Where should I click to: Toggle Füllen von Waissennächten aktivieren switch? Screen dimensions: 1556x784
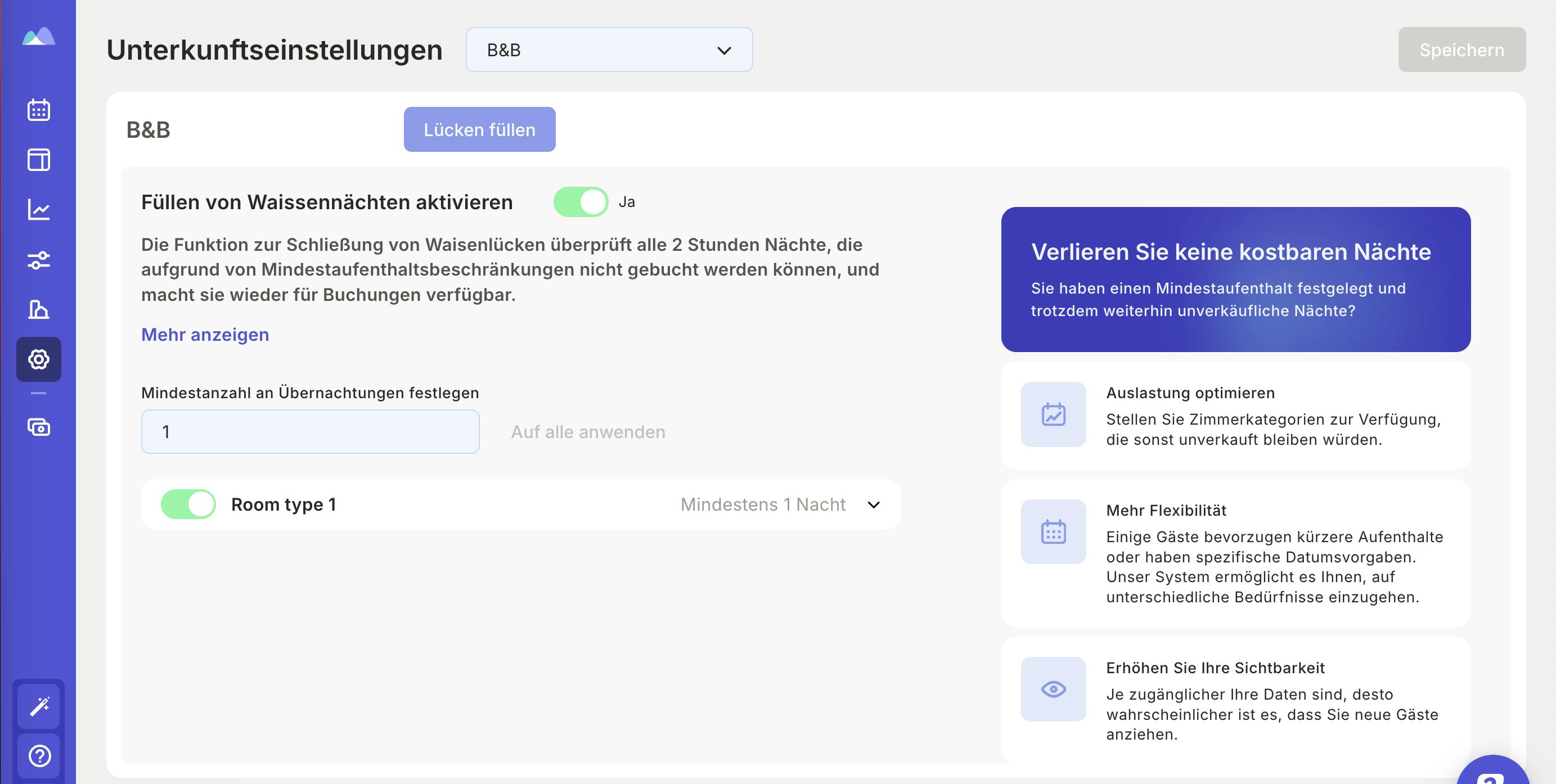pyautogui.click(x=581, y=202)
